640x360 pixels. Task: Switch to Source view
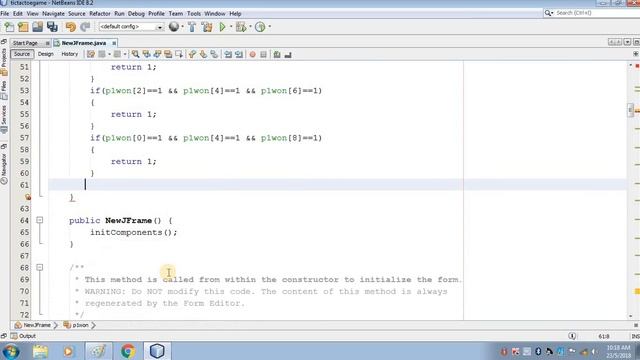point(22,54)
